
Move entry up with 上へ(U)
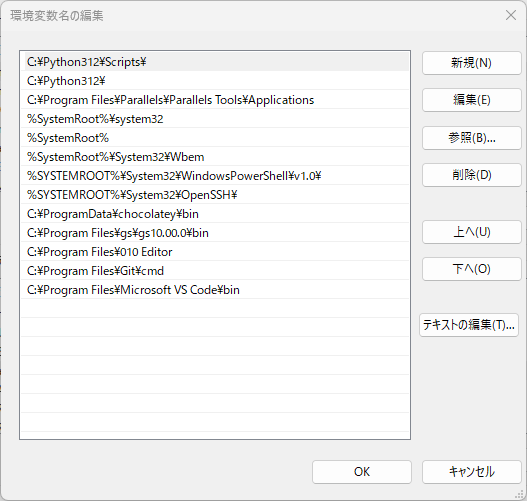(x=472, y=232)
